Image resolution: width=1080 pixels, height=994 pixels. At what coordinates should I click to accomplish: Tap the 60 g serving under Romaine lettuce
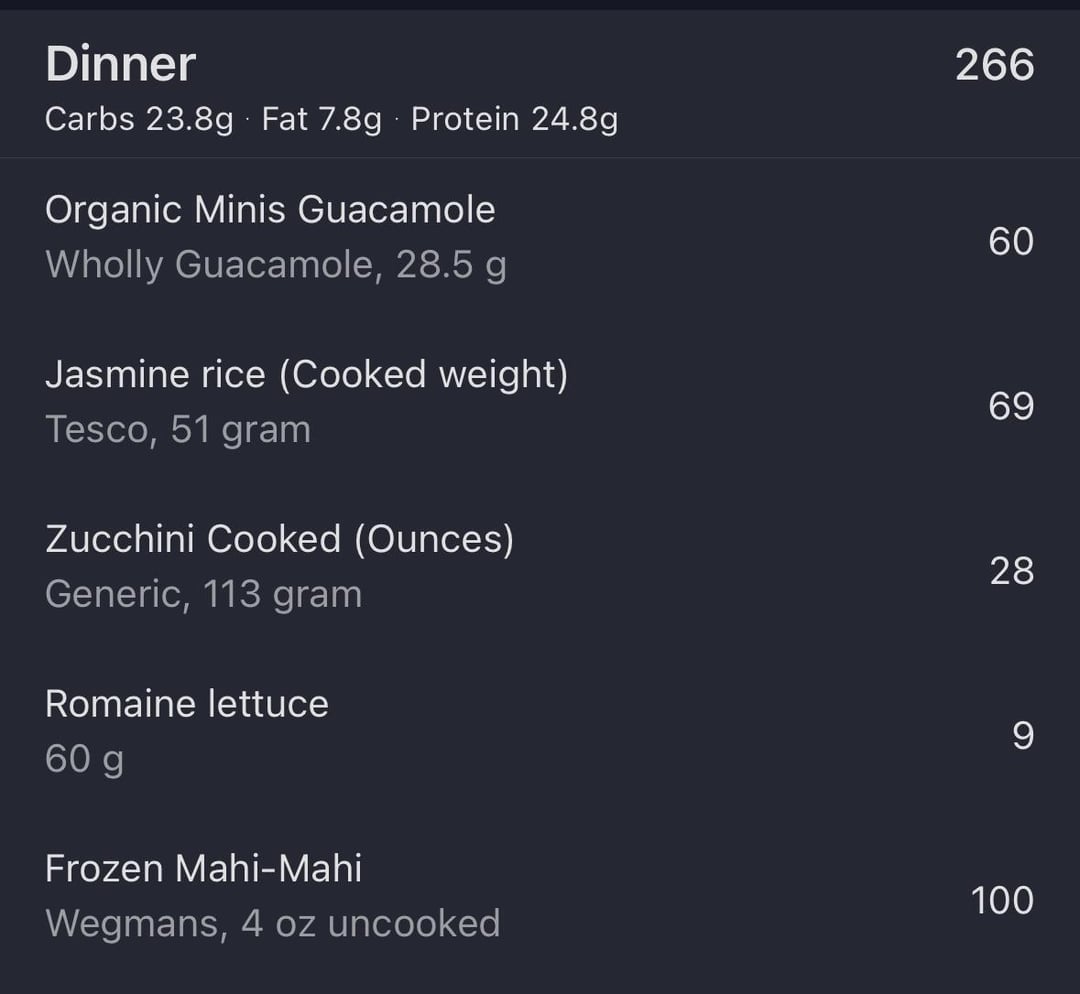[x=84, y=760]
